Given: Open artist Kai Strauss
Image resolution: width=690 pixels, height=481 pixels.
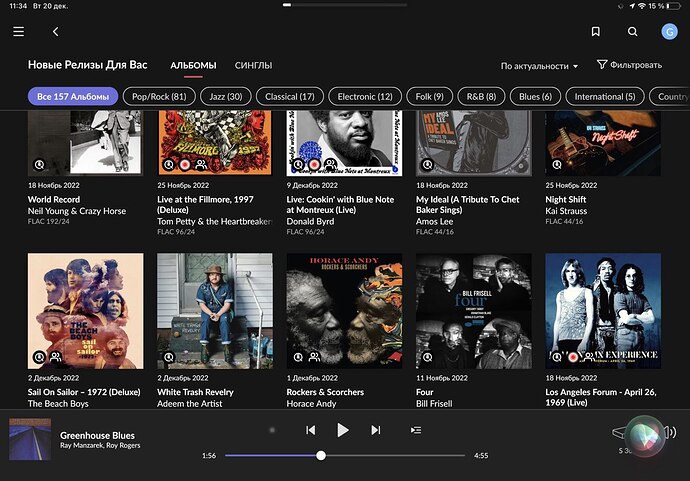Looking at the screenshot, I should tap(566, 211).
